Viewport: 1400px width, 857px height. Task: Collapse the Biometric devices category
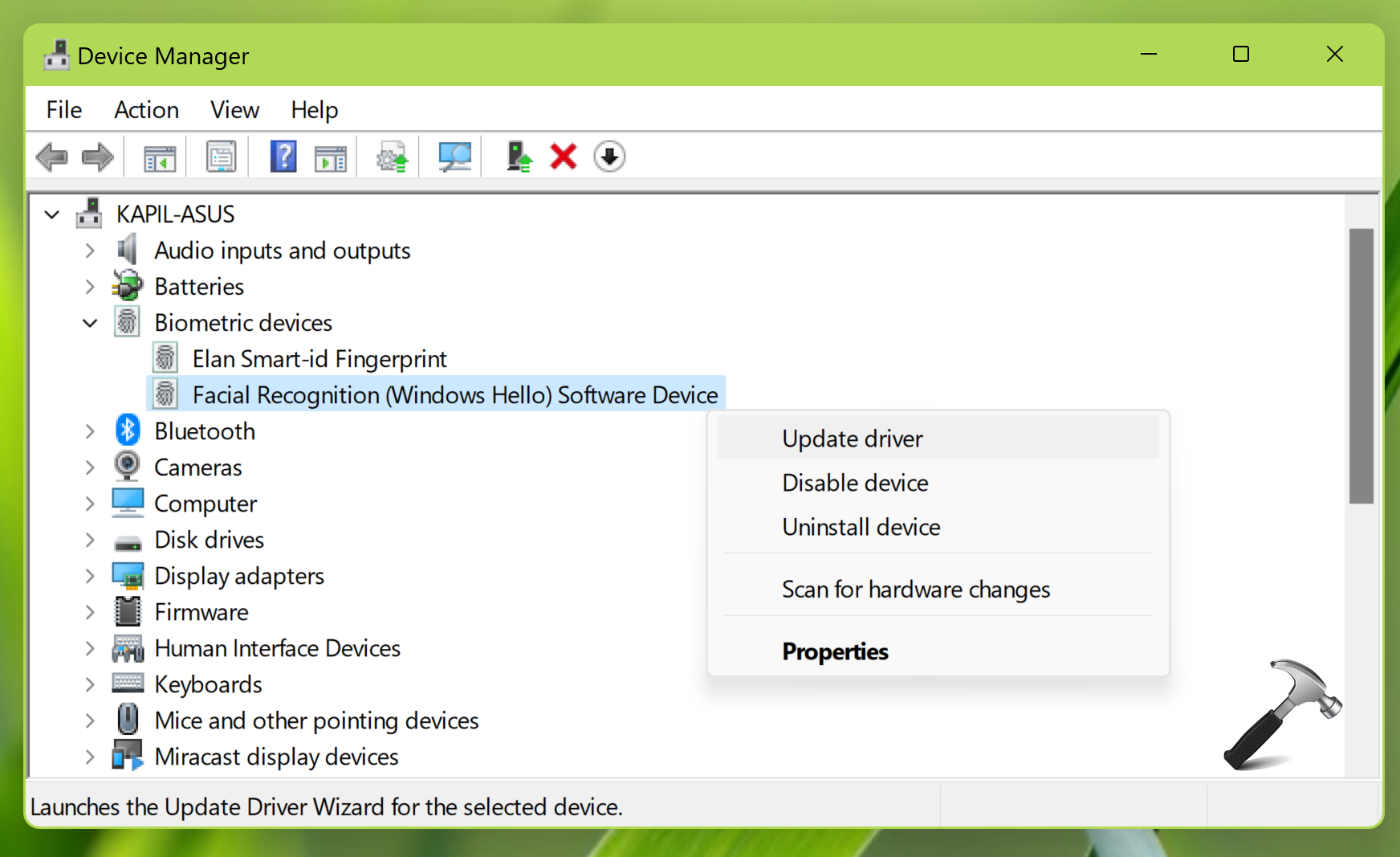pyautogui.click(x=90, y=323)
